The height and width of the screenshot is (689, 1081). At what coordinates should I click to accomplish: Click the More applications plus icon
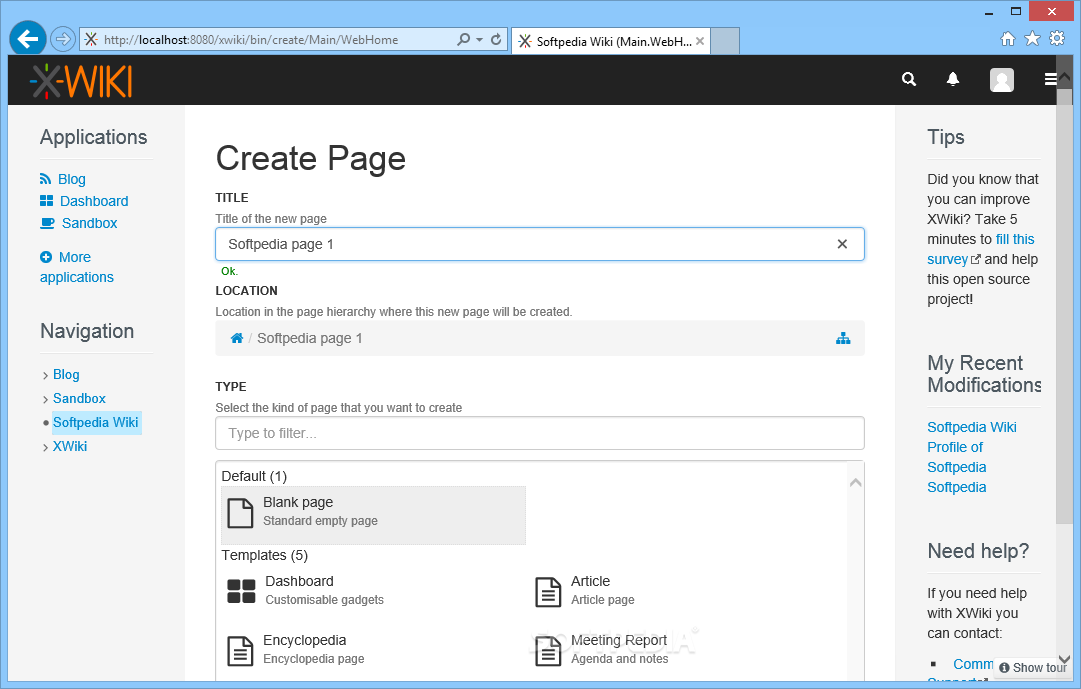click(46, 257)
